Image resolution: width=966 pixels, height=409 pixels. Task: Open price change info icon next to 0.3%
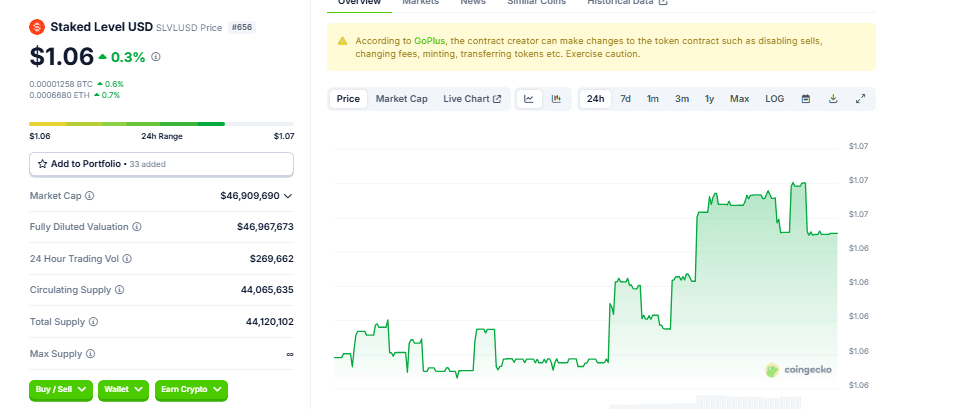[x=156, y=57]
